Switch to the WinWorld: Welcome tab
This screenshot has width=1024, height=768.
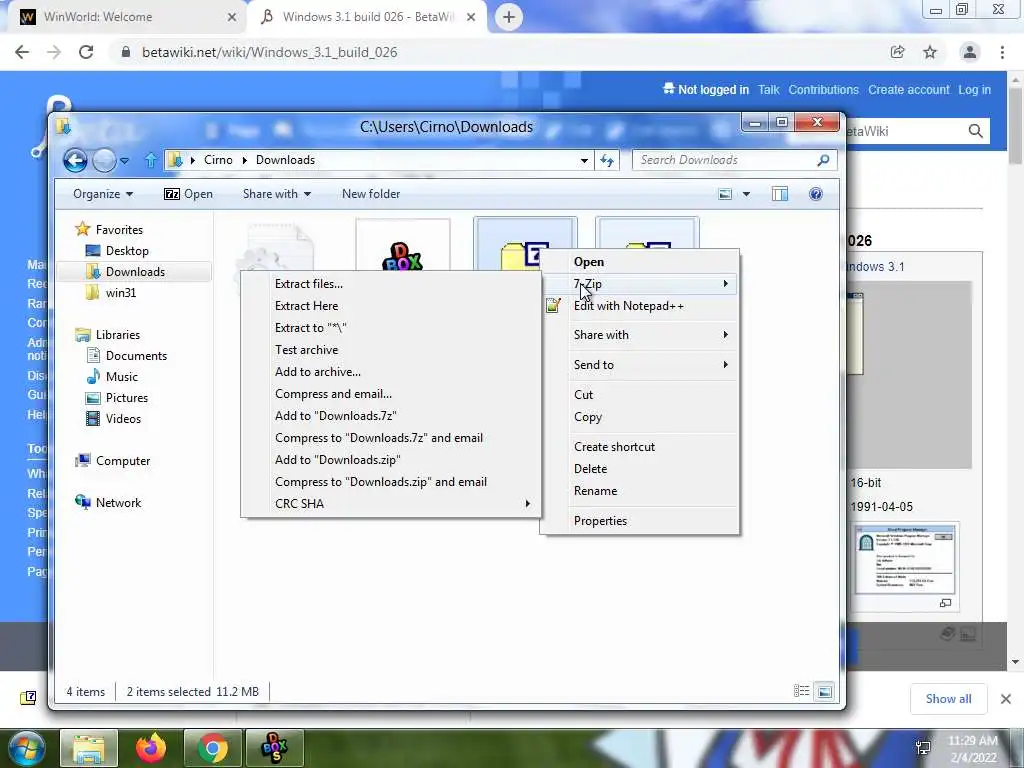tap(124, 17)
